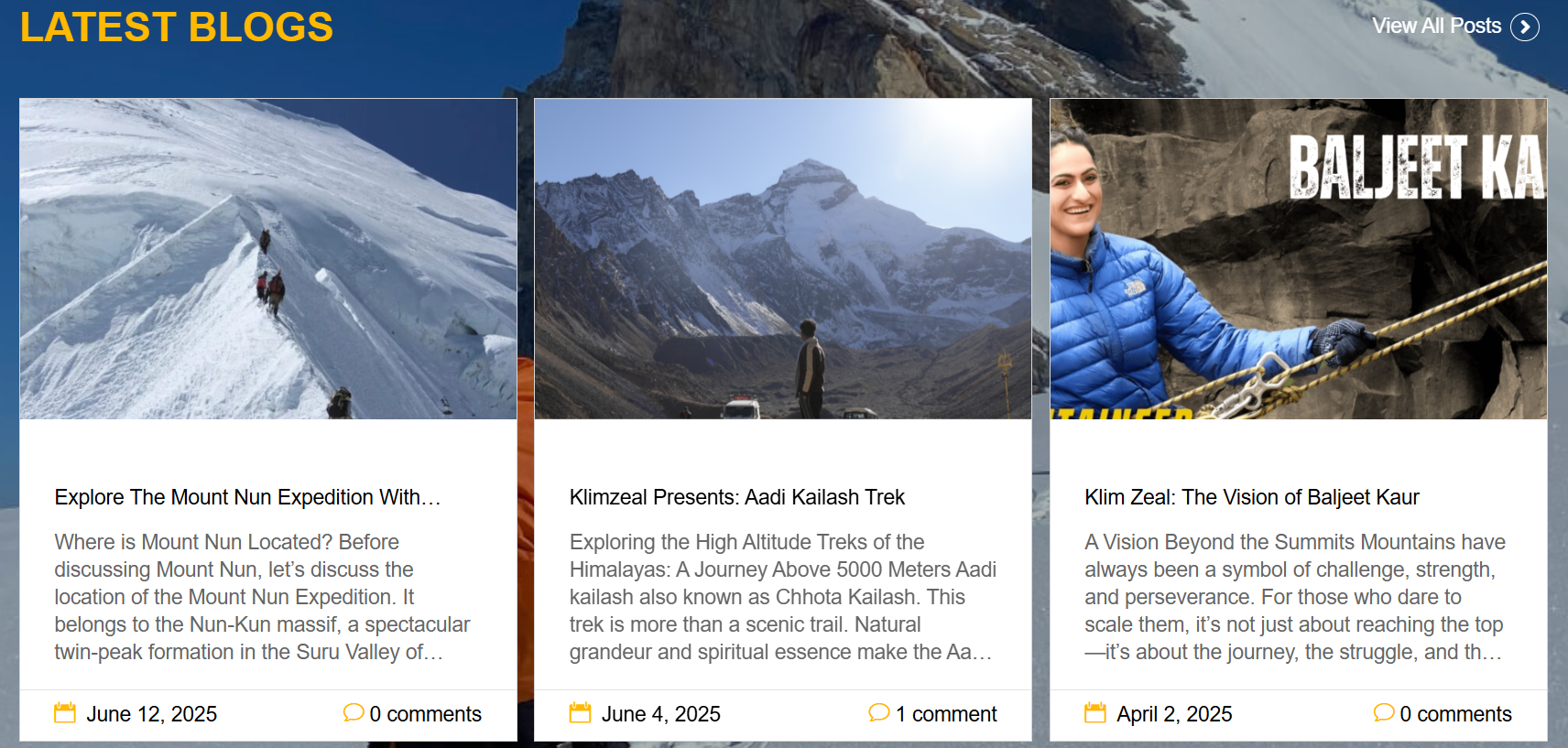Select the snowy ridge climbers thumbnail

[268, 259]
